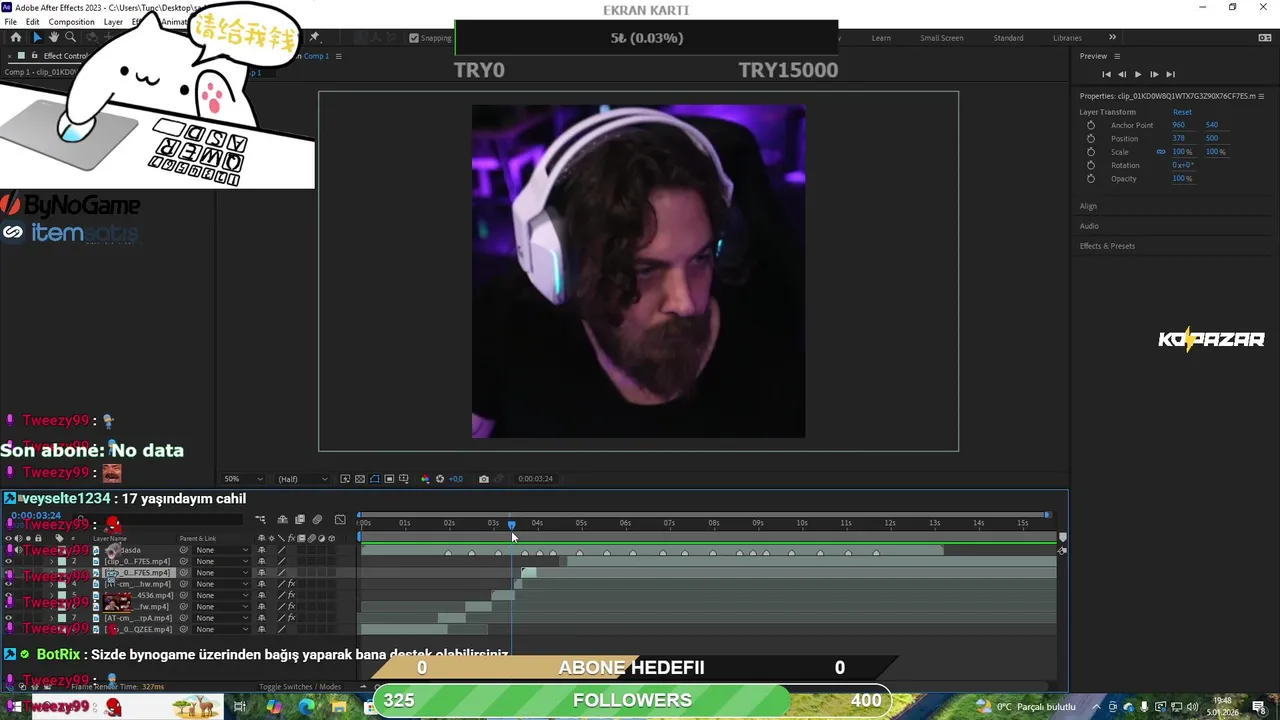Viewport: 1280px width, 720px height.
Task: Toggle mask and shape path visibility
Action: (375, 479)
